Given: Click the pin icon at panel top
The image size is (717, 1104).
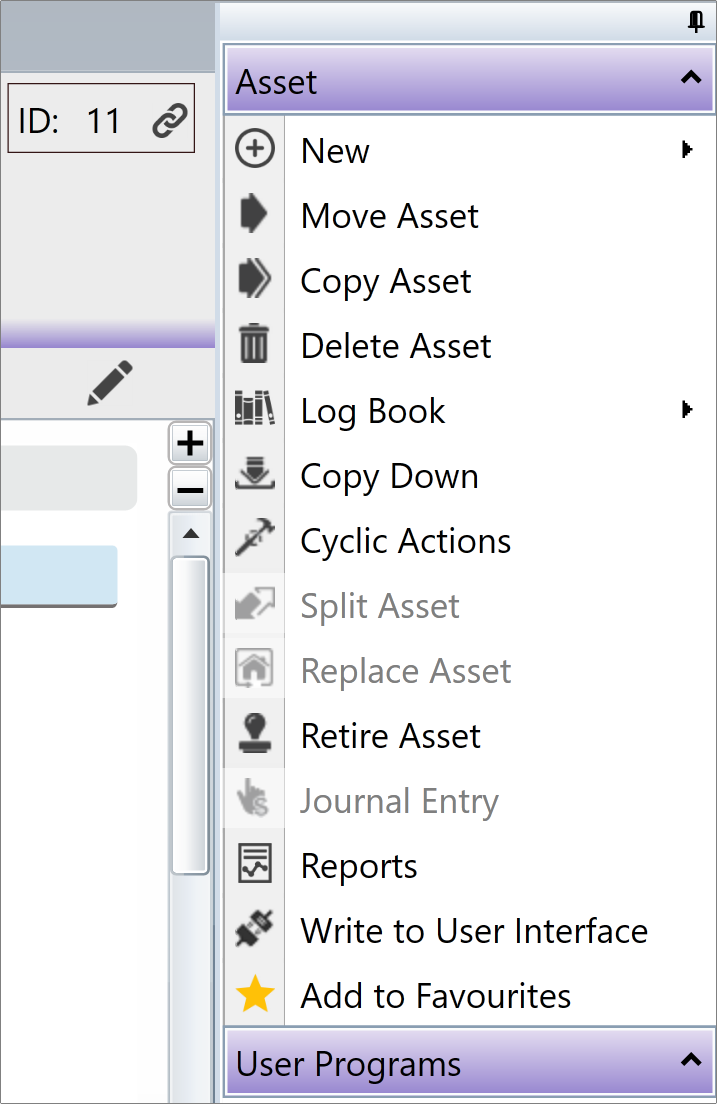Looking at the screenshot, I should (695, 21).
